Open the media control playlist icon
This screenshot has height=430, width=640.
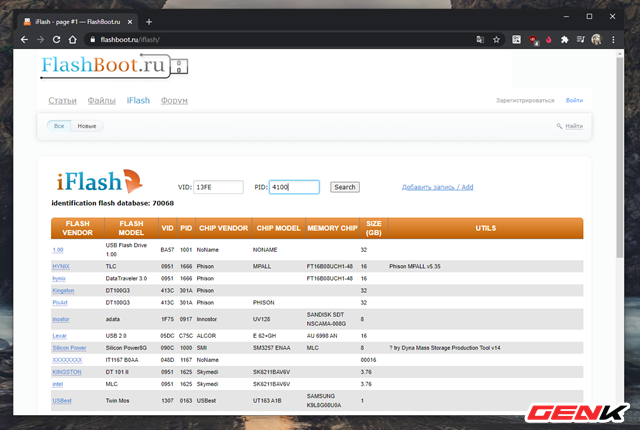click(x=580, y=40)
